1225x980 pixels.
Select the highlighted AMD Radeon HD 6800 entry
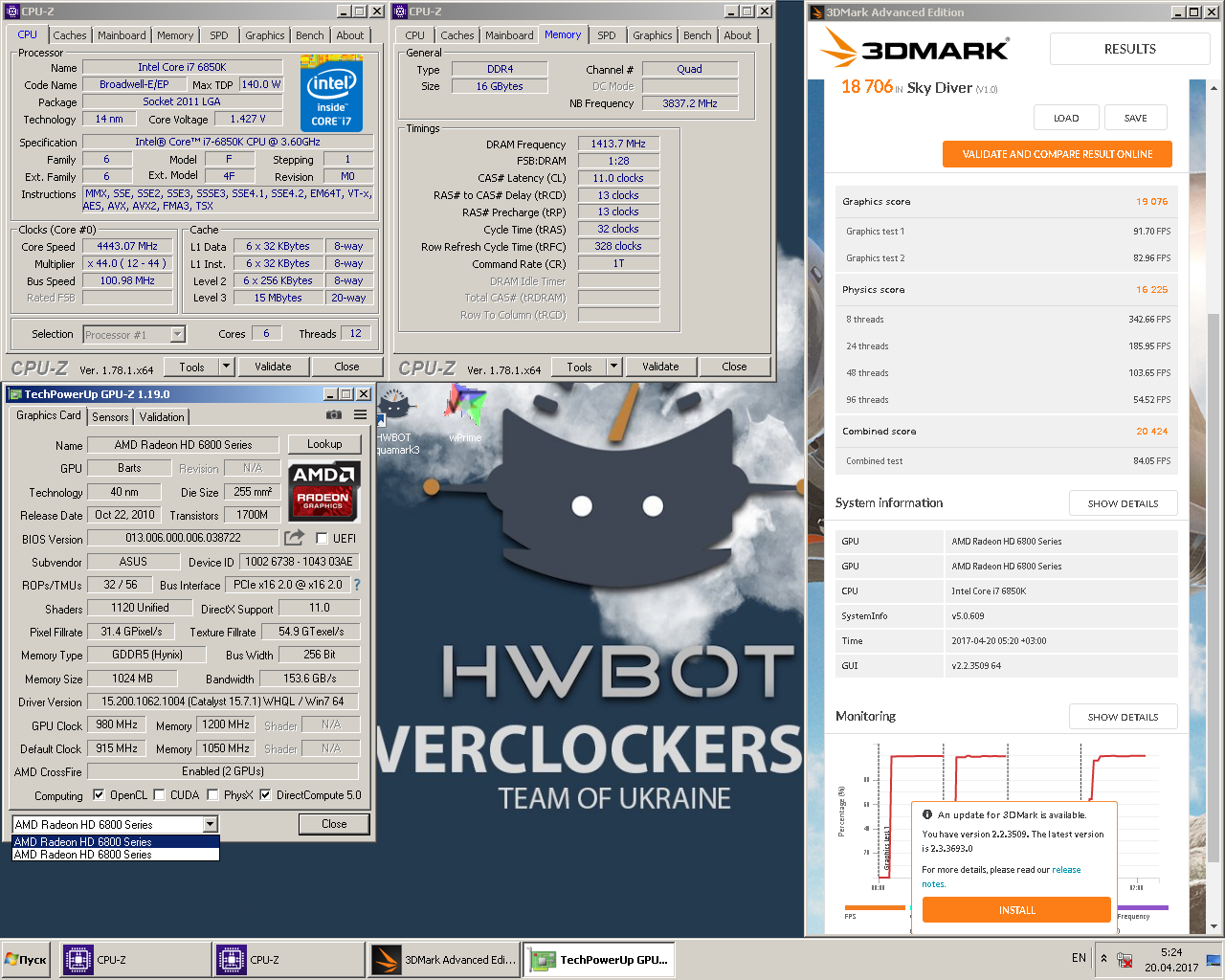116,842
